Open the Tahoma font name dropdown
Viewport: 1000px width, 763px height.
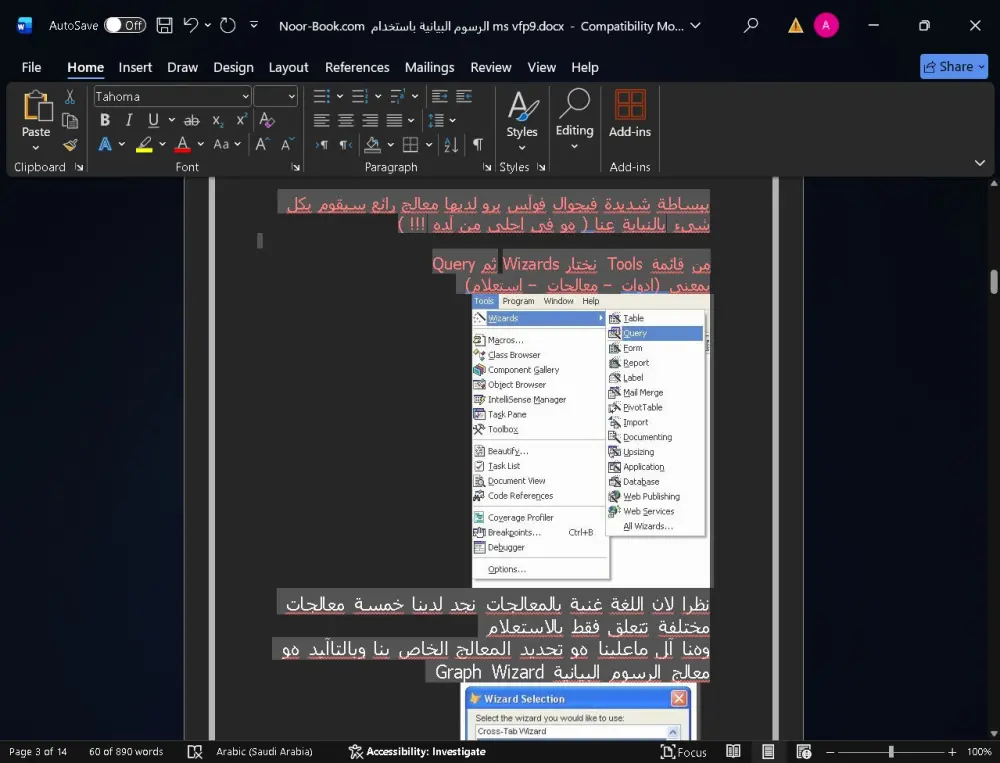245,96
